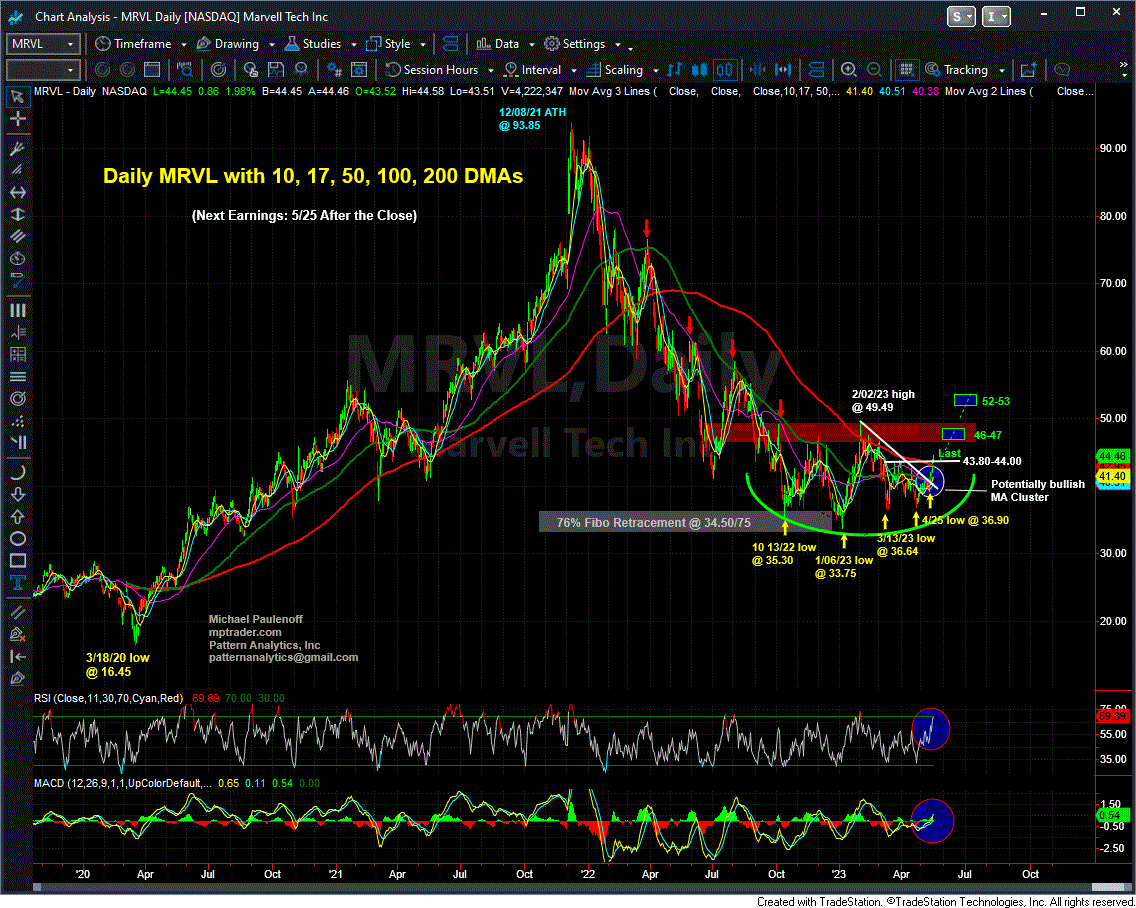The image size is (1136, 908).
Task: Select the up arrow drawing tool
Action: [x=17, y=517]
